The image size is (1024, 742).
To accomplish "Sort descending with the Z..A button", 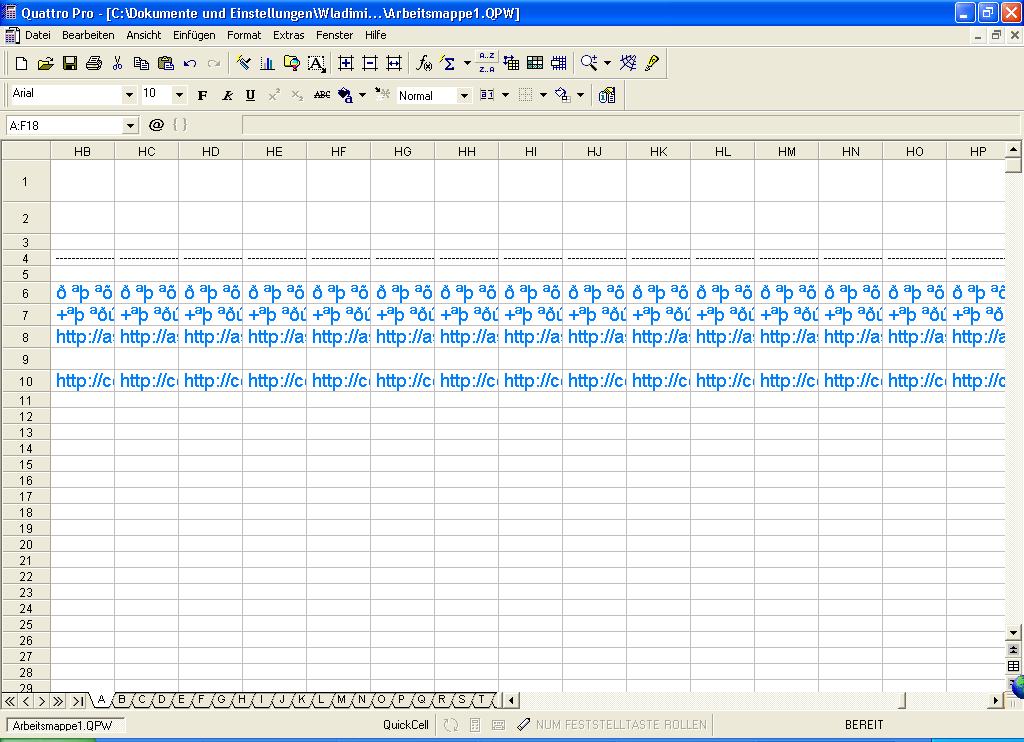I will pos(487,69).
